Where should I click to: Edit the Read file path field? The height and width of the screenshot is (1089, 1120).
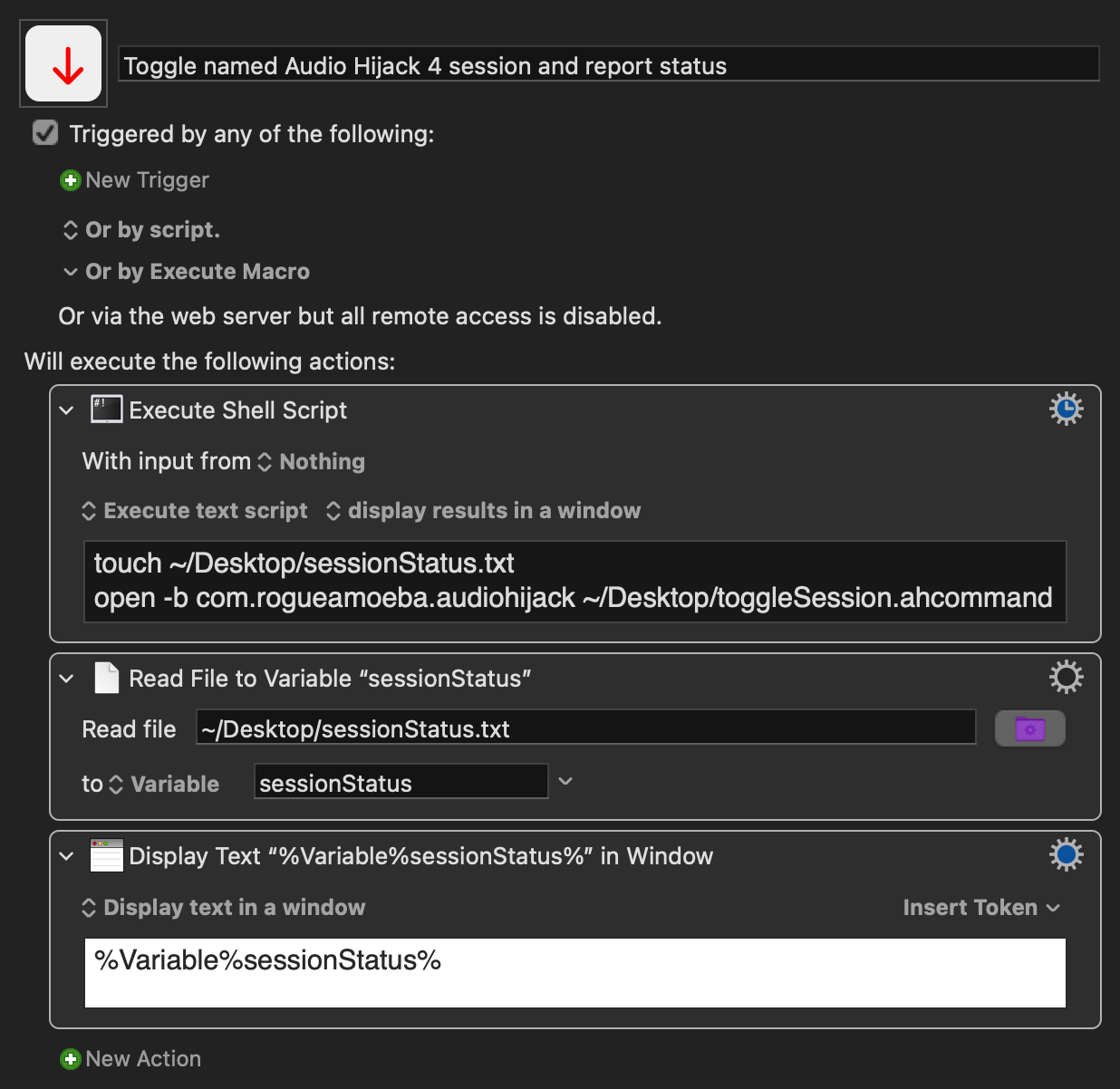point(585,728)
